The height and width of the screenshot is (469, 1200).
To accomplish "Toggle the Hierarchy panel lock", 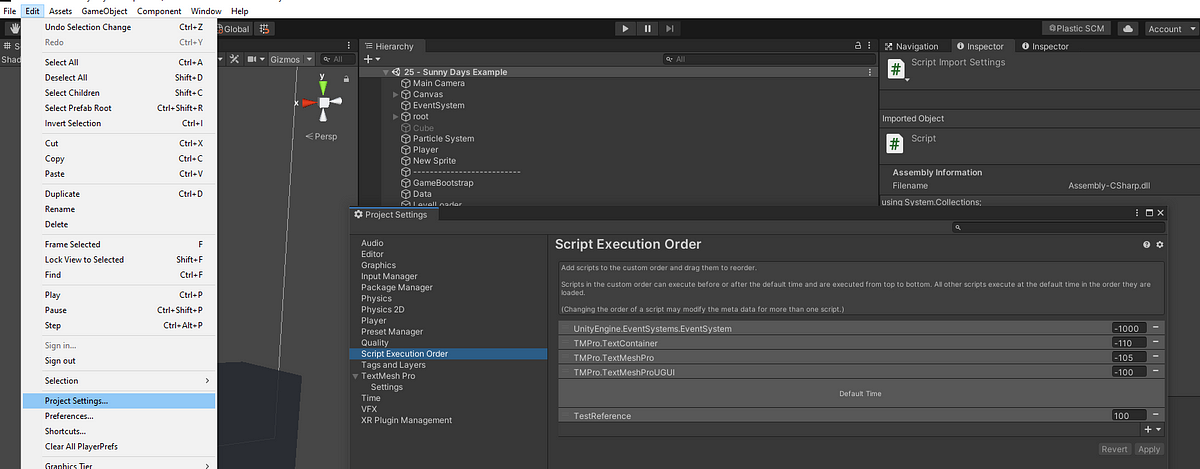I will [x=857, y=46].
